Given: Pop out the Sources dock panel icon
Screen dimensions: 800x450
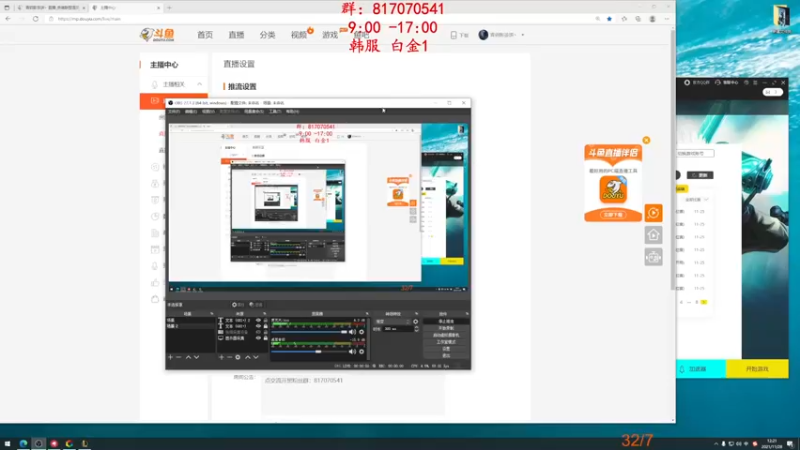Looking at the screenshot, I should point(264,314).
